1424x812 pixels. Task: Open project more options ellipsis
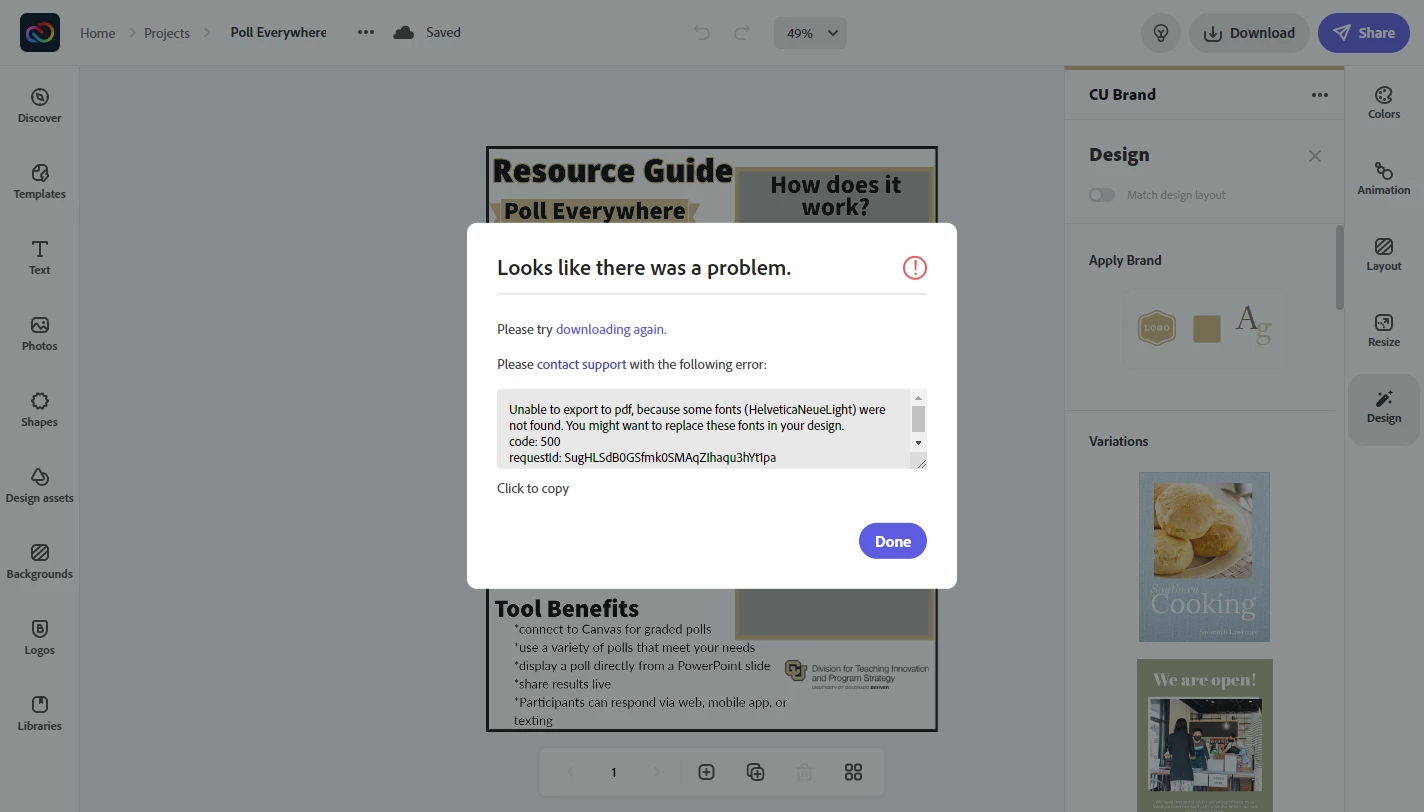pyautogui.click(x=366, y=33)
